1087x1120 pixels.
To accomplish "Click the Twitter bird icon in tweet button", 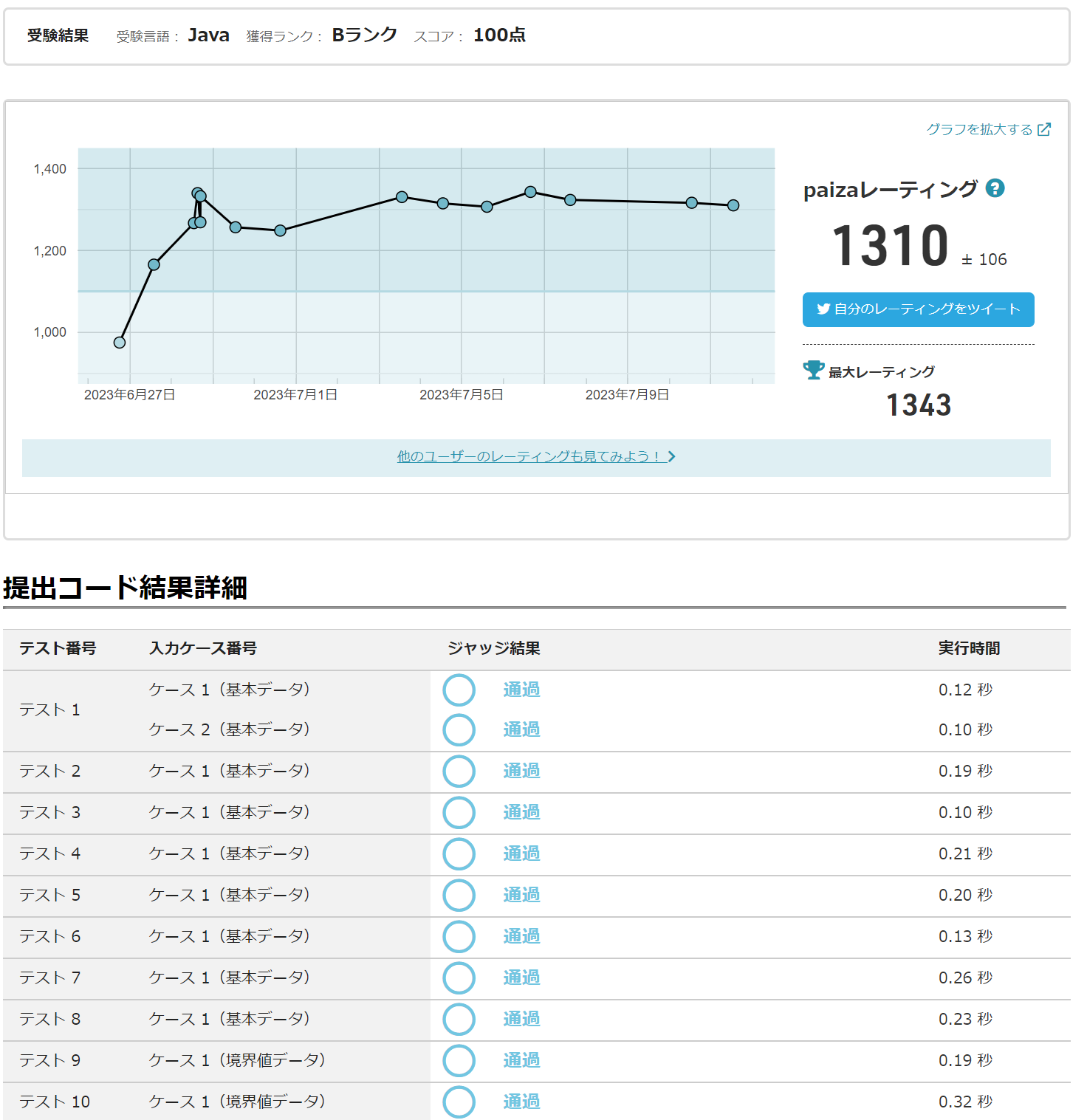I will (823, 309).
